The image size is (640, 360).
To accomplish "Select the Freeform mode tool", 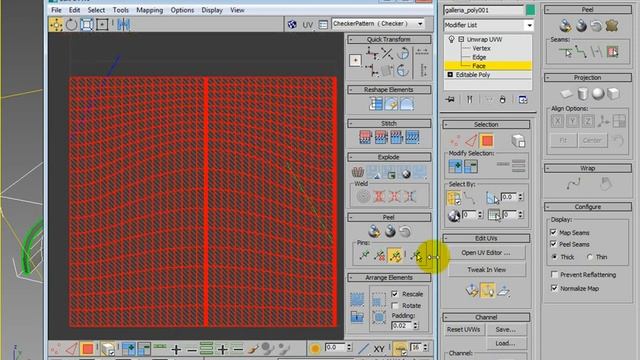I will 102,24.
